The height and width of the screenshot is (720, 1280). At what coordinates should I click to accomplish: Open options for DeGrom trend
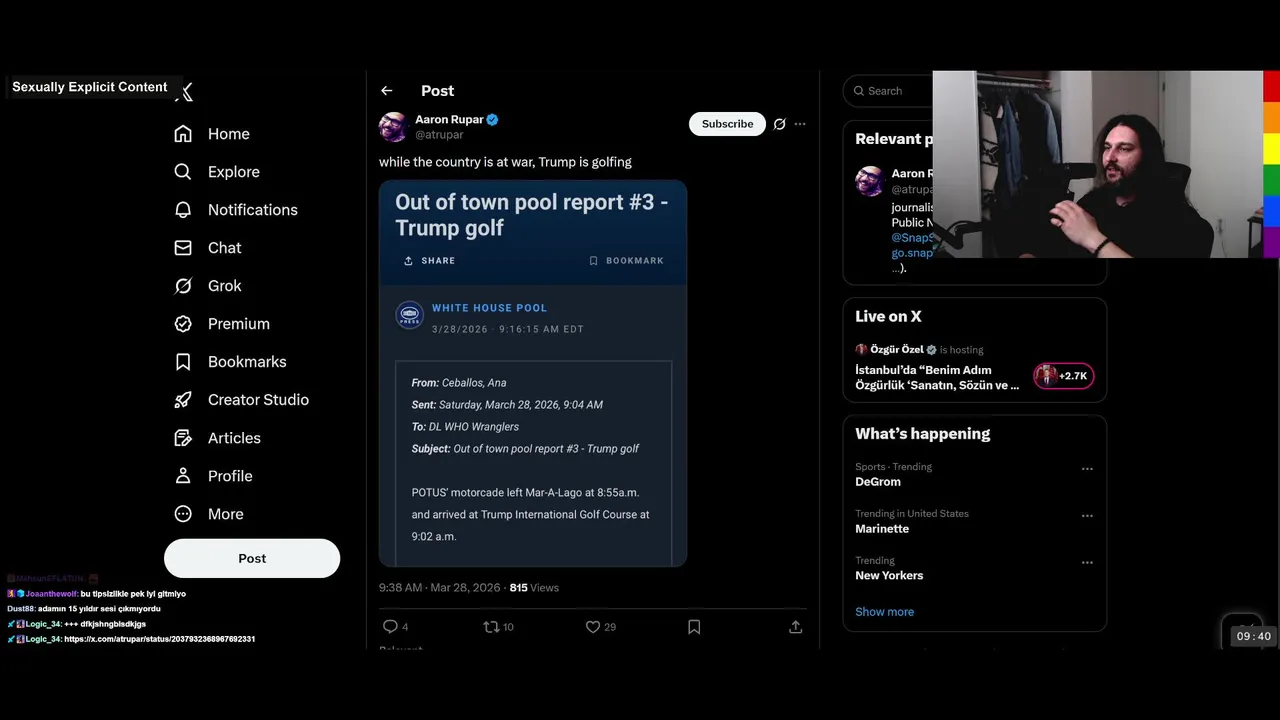1087,469
